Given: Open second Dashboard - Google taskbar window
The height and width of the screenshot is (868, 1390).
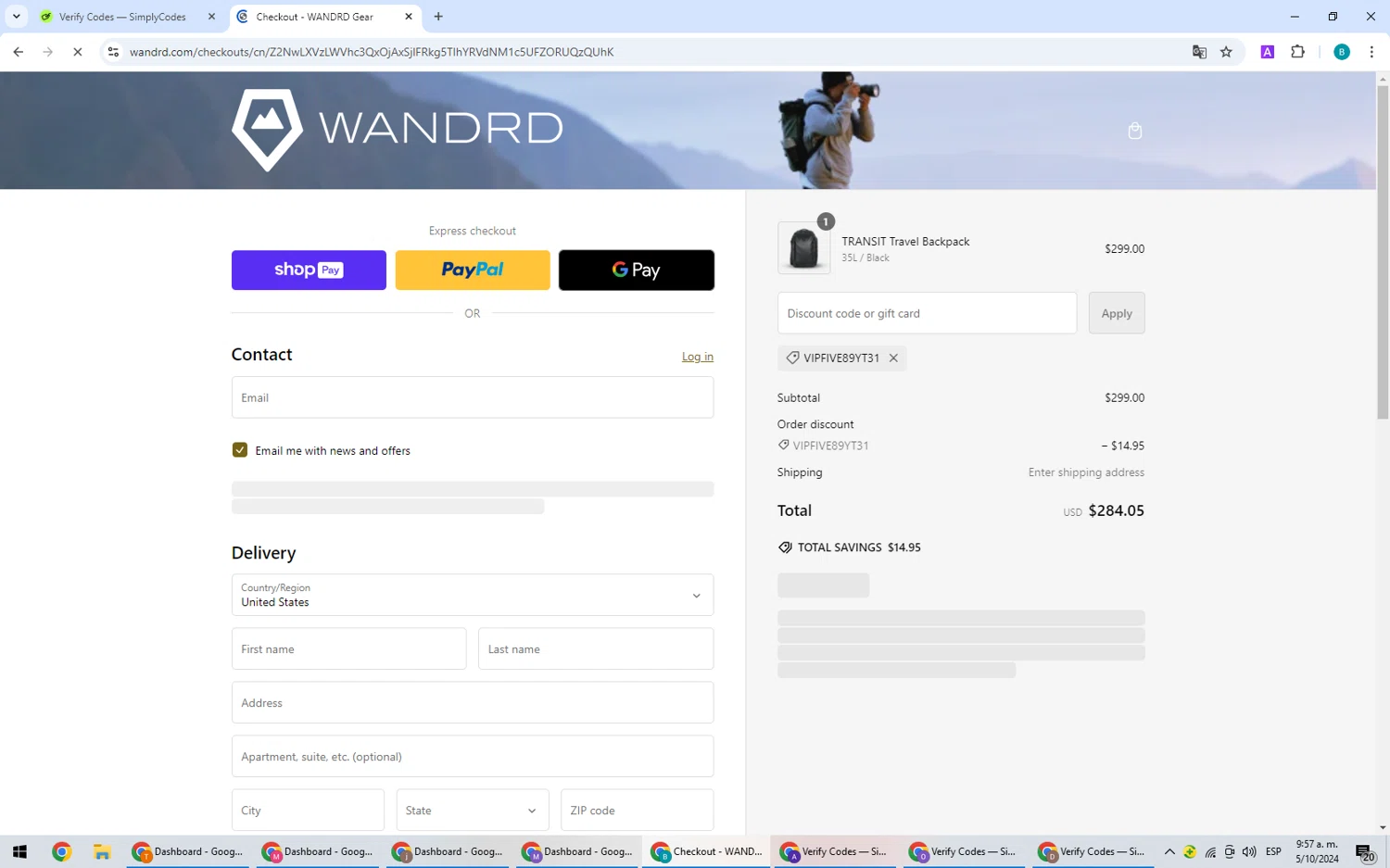Looking at the screenshot, I should [x=317, y=851].
